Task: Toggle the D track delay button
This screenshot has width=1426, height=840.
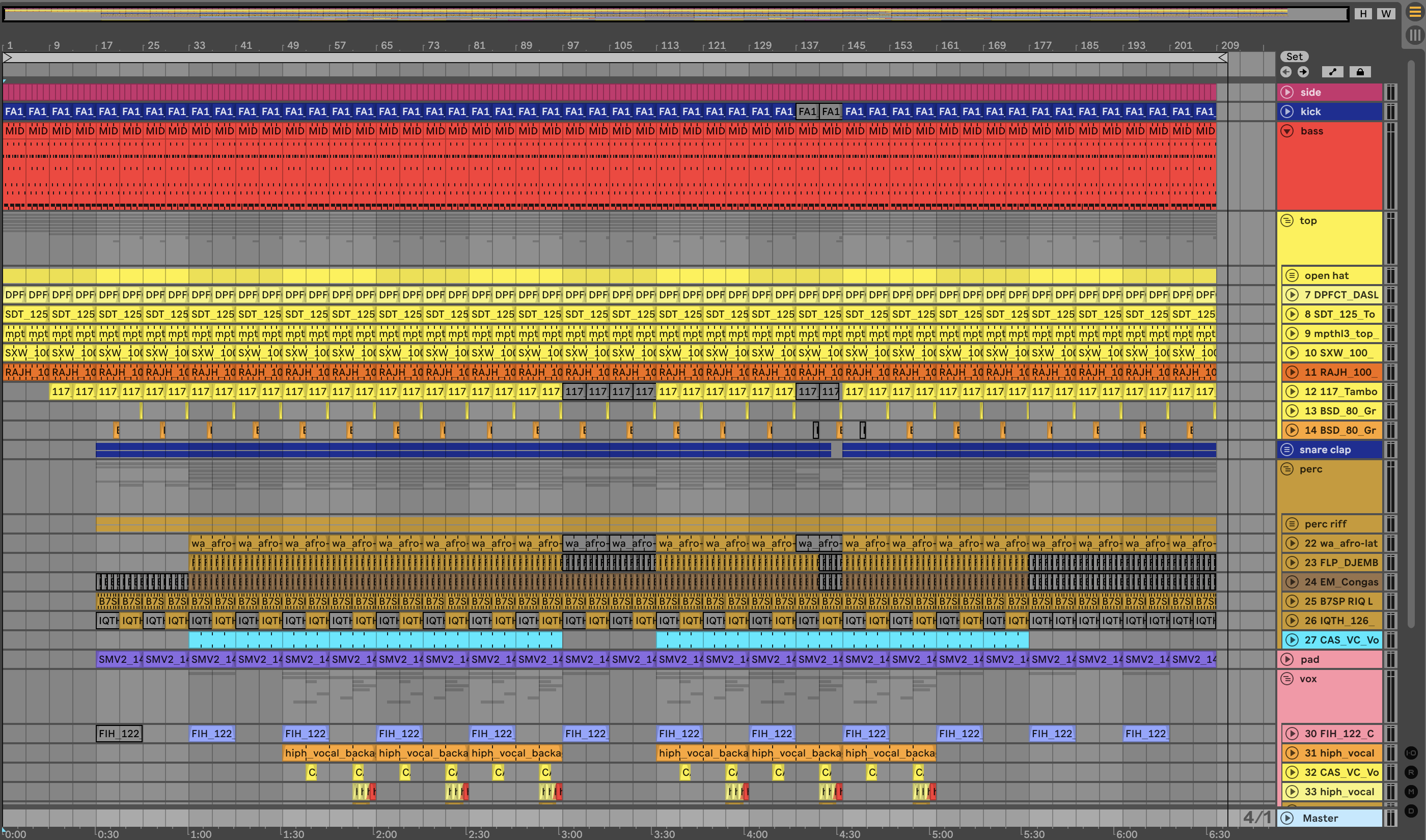Action: (x=1411, y=810)
